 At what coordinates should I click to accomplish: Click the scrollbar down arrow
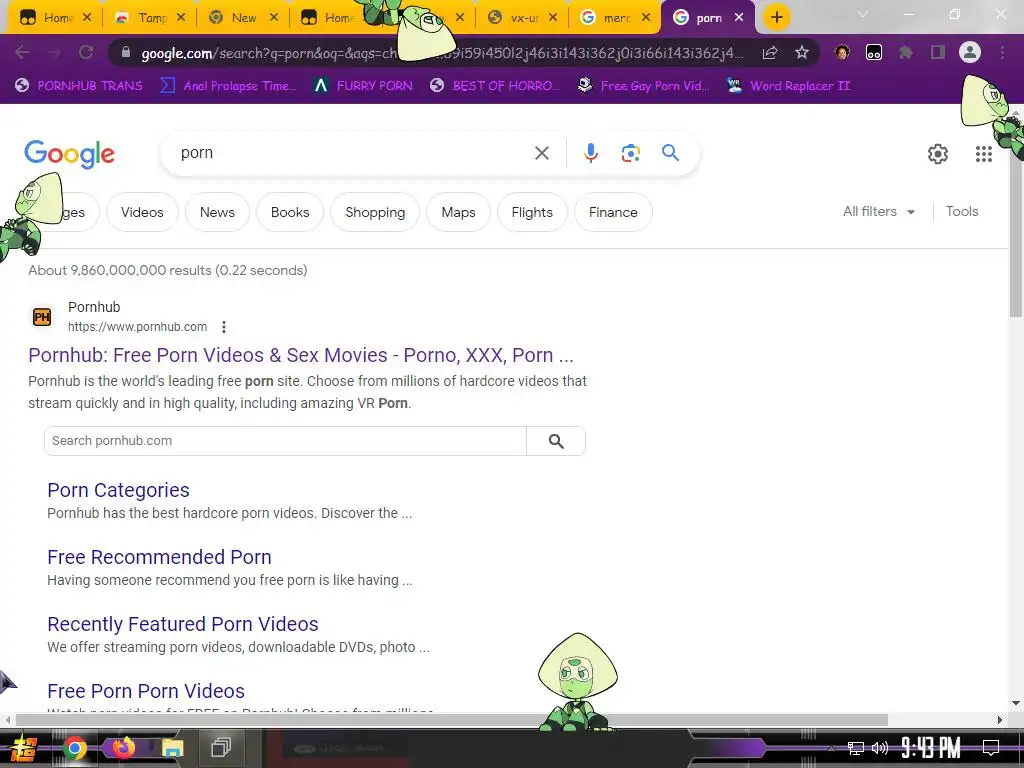(1016, 703)
